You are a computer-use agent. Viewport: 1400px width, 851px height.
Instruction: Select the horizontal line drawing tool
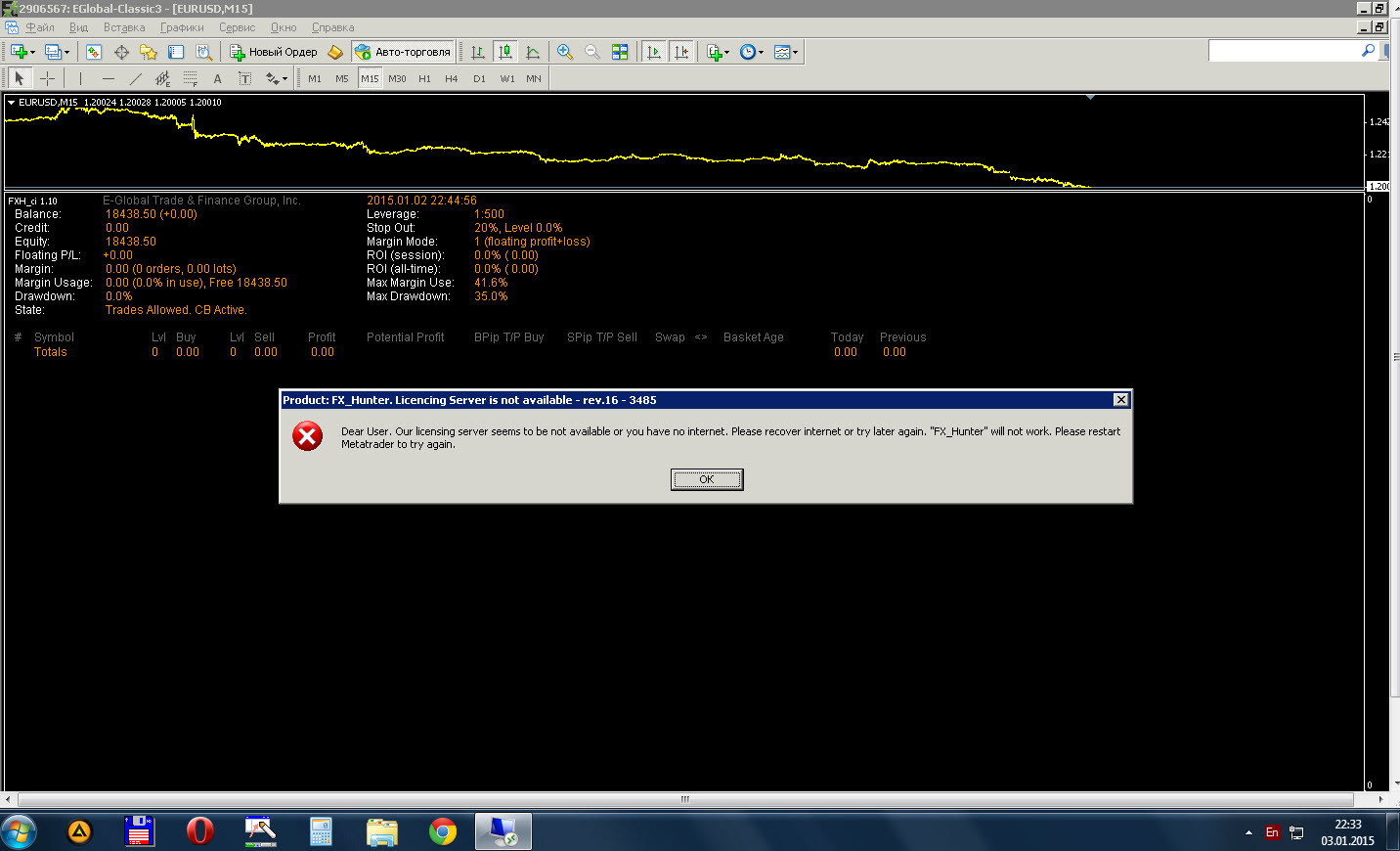click(x=108, y=78)
